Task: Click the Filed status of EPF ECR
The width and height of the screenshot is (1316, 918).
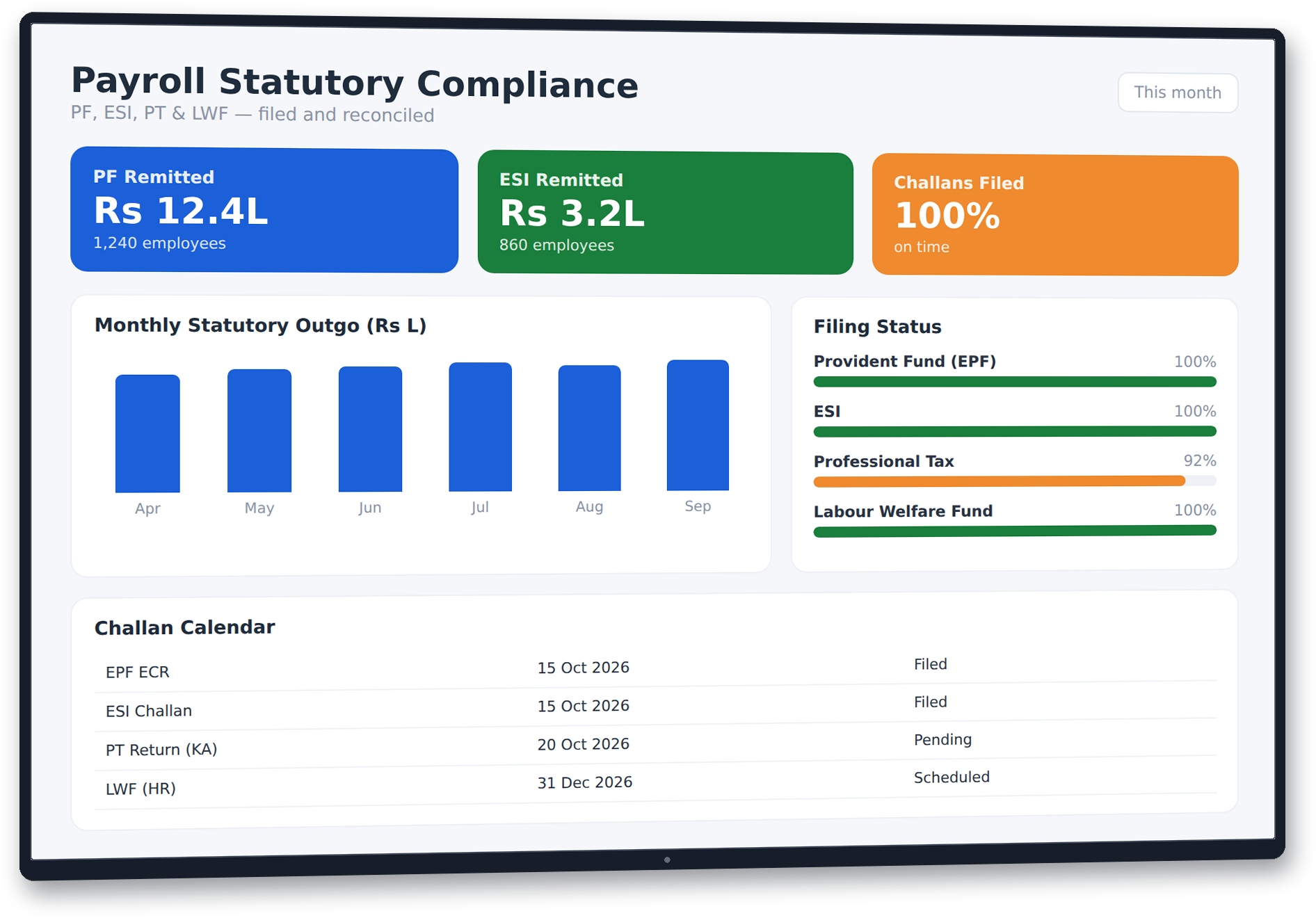Action: pos(931,664)
